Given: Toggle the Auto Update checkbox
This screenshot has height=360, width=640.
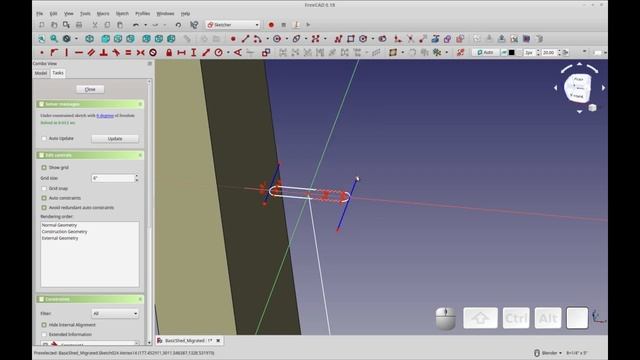Looking at the screenshot, I should tap(44, 138).
